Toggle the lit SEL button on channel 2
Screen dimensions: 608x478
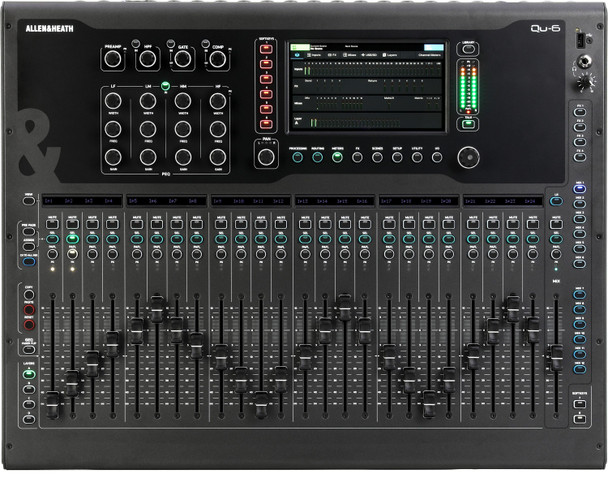point(72,239)
